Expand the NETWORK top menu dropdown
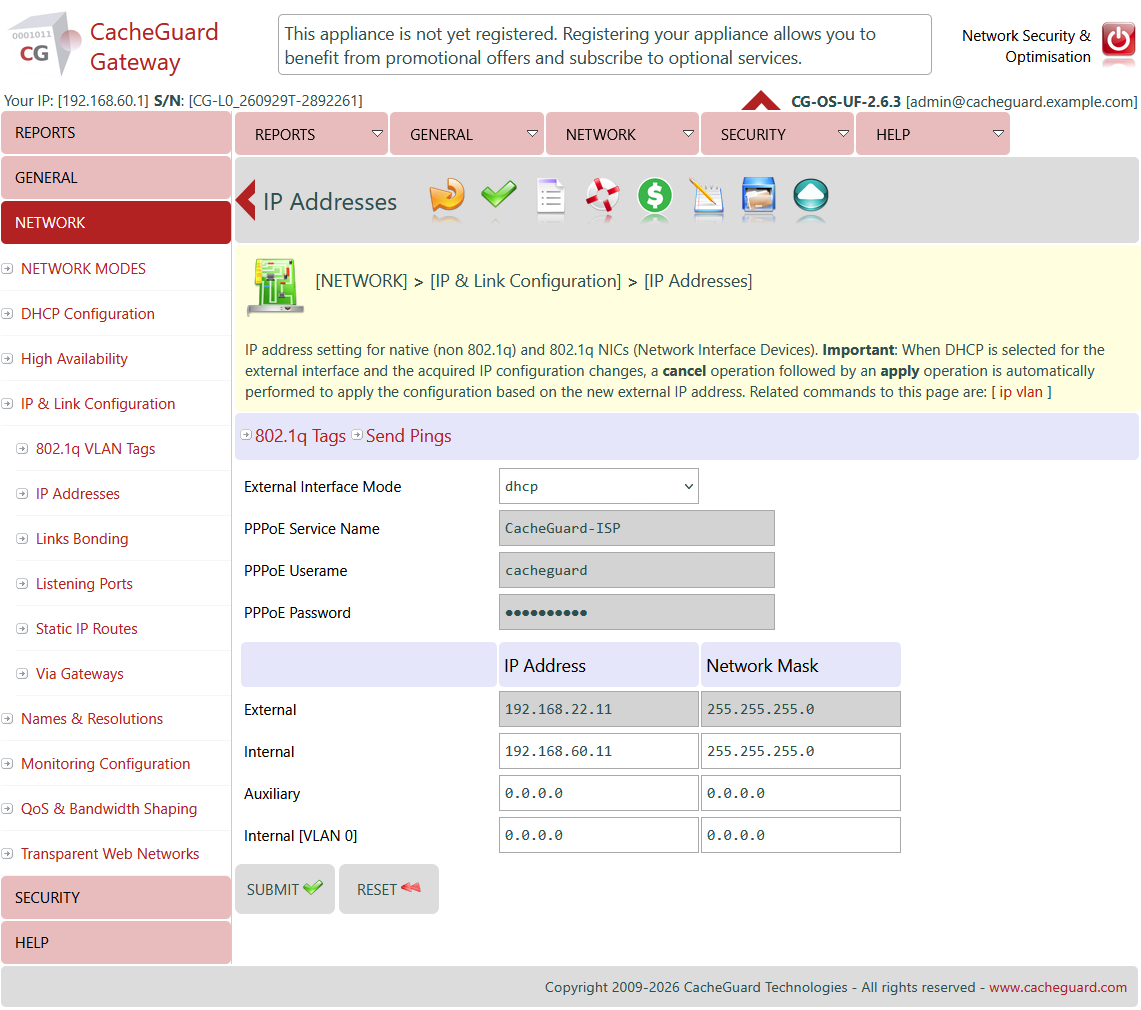The image size is (1141, 1010). tap(688, 134)
